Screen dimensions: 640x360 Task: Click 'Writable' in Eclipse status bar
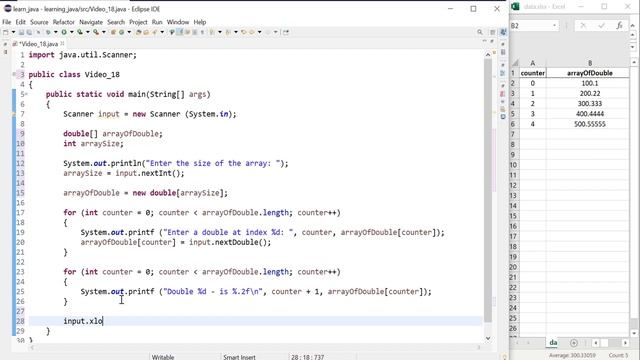click(x=163, y=357)
